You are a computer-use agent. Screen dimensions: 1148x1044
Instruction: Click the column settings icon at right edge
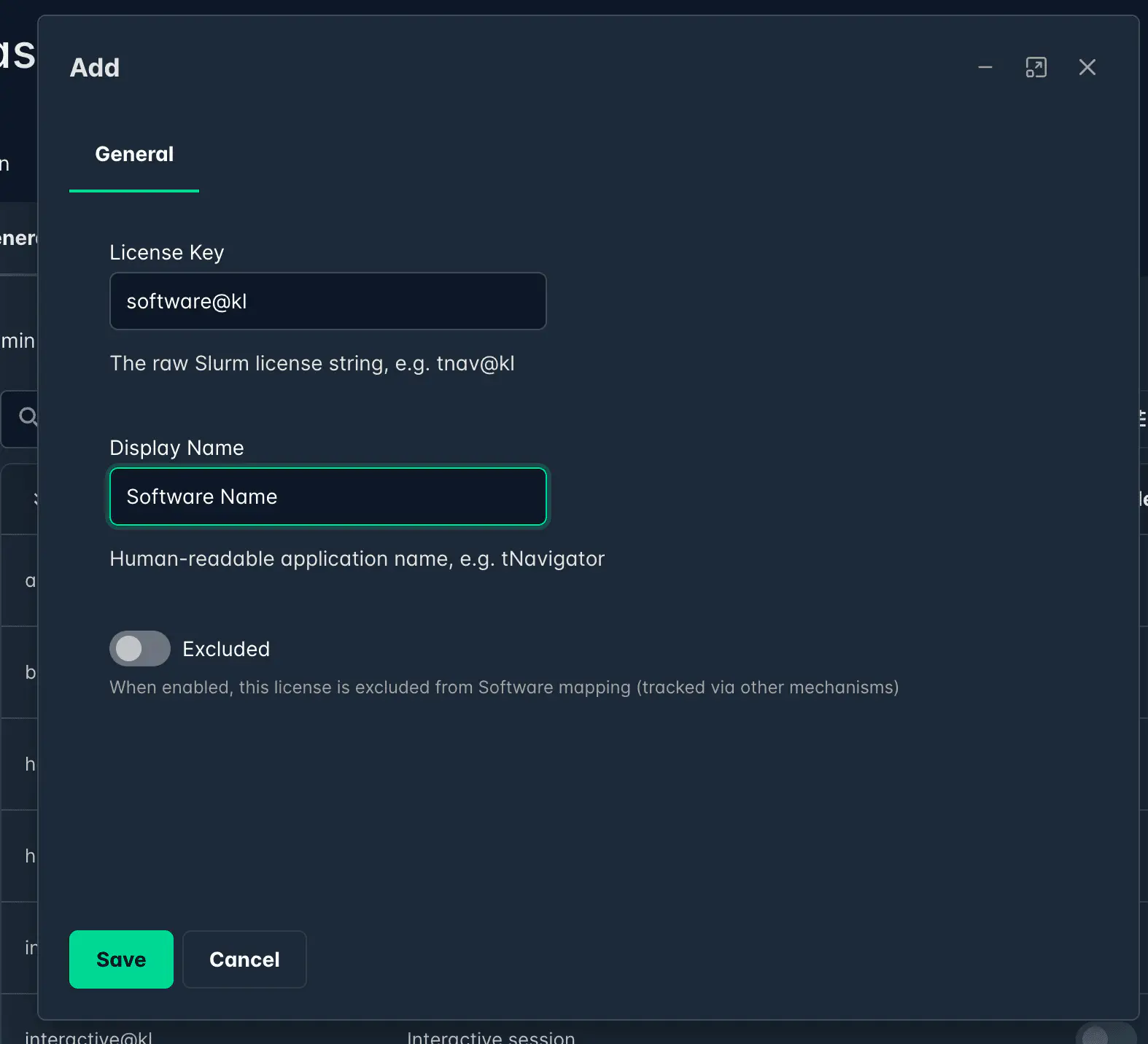pyautogui.click(x=1142, y=418)
